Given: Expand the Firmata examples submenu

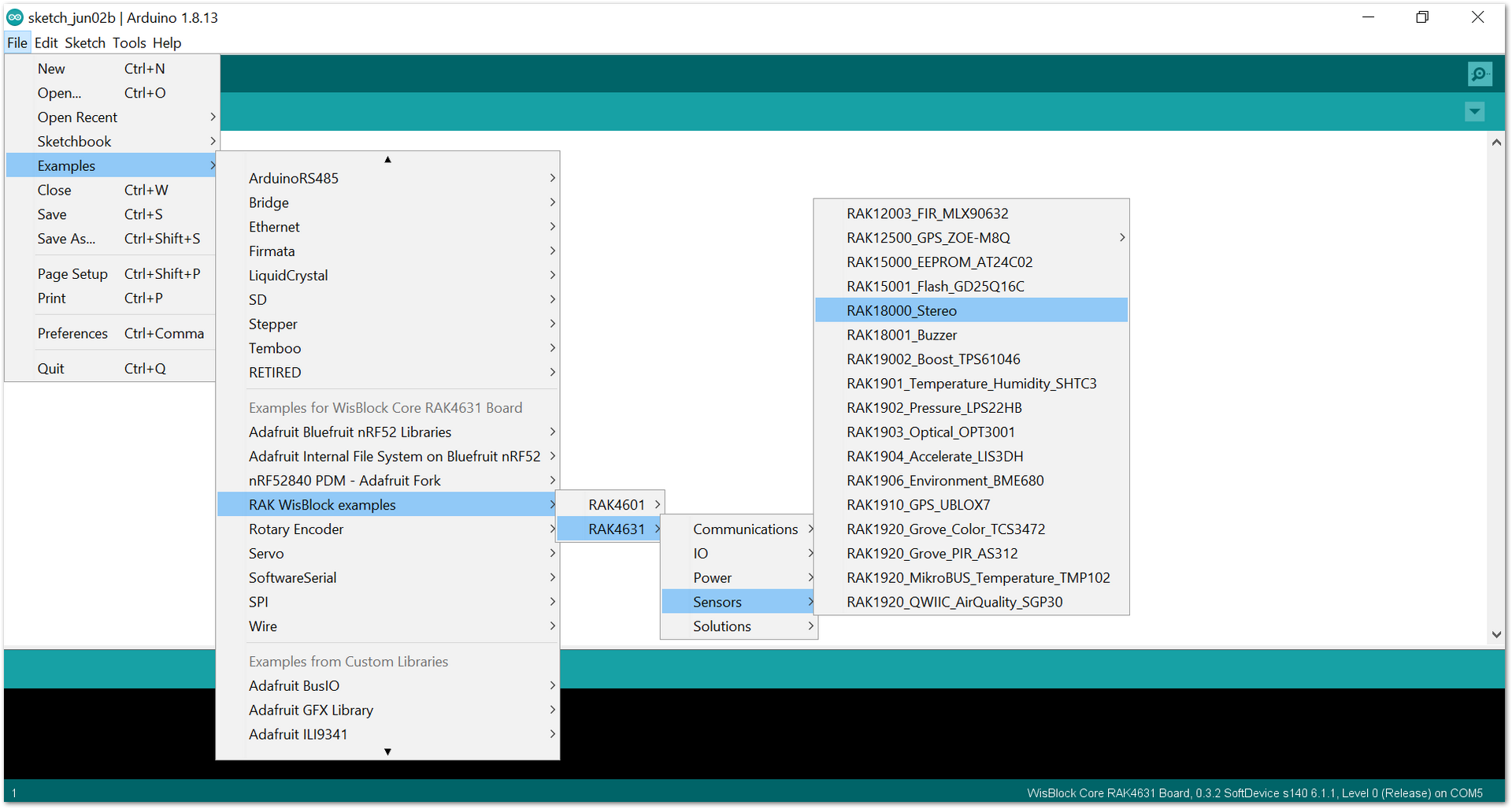Looking at the screenshot, I should pyautogui.click(x=387, y=251).
